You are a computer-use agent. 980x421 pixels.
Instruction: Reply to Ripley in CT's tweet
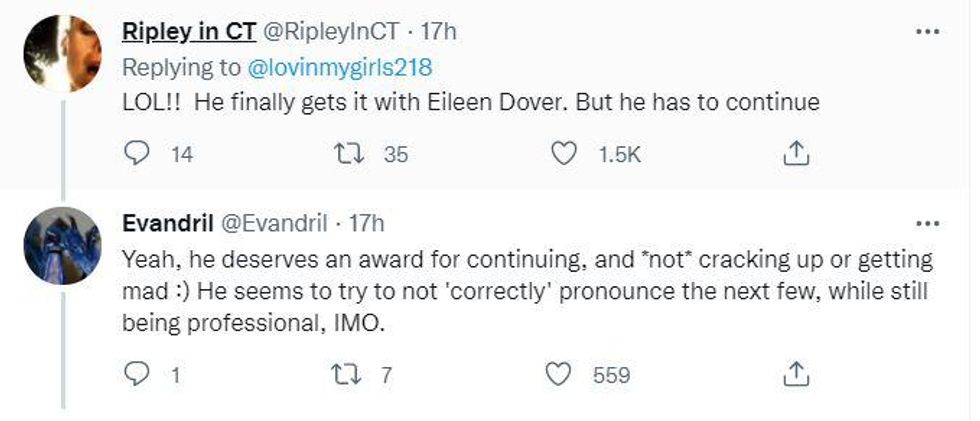tap(135, 155)
